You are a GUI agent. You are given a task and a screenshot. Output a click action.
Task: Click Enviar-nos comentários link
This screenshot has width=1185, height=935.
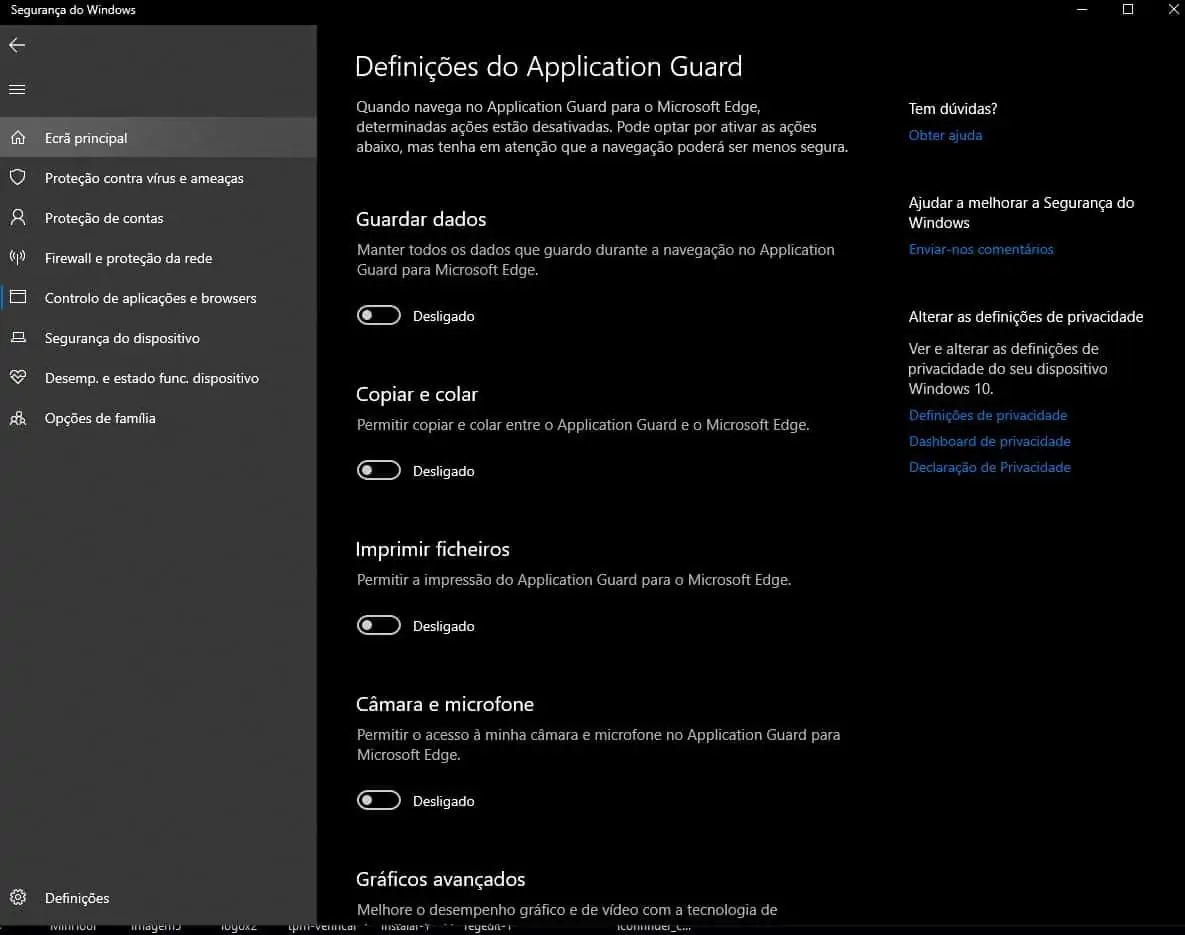pos(981,249)
